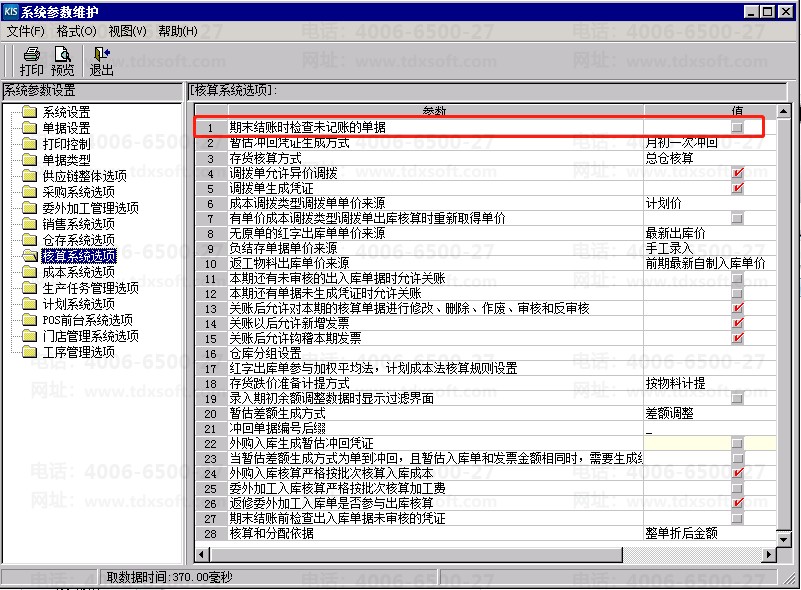This screenshot has width=801, height=590.
Task: Click the 冲回单据编号后缀 value field
Action: [x=708, y=428]
